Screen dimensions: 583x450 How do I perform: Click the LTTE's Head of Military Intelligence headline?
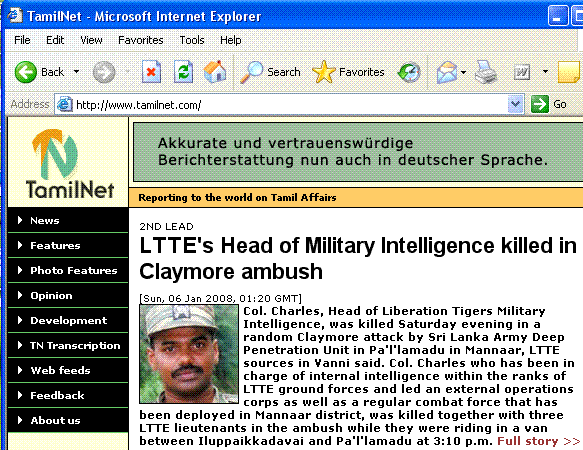click(358, 258)
